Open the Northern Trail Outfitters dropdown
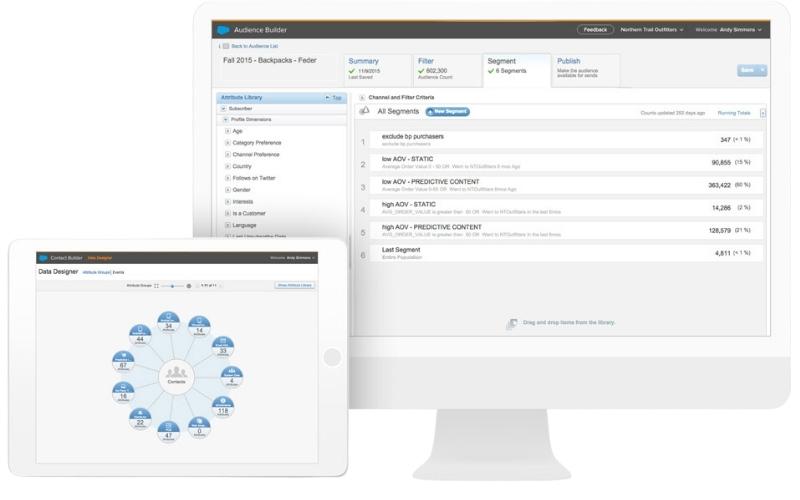This screenshot has height=500, width=800. click(x=651, y=30)
